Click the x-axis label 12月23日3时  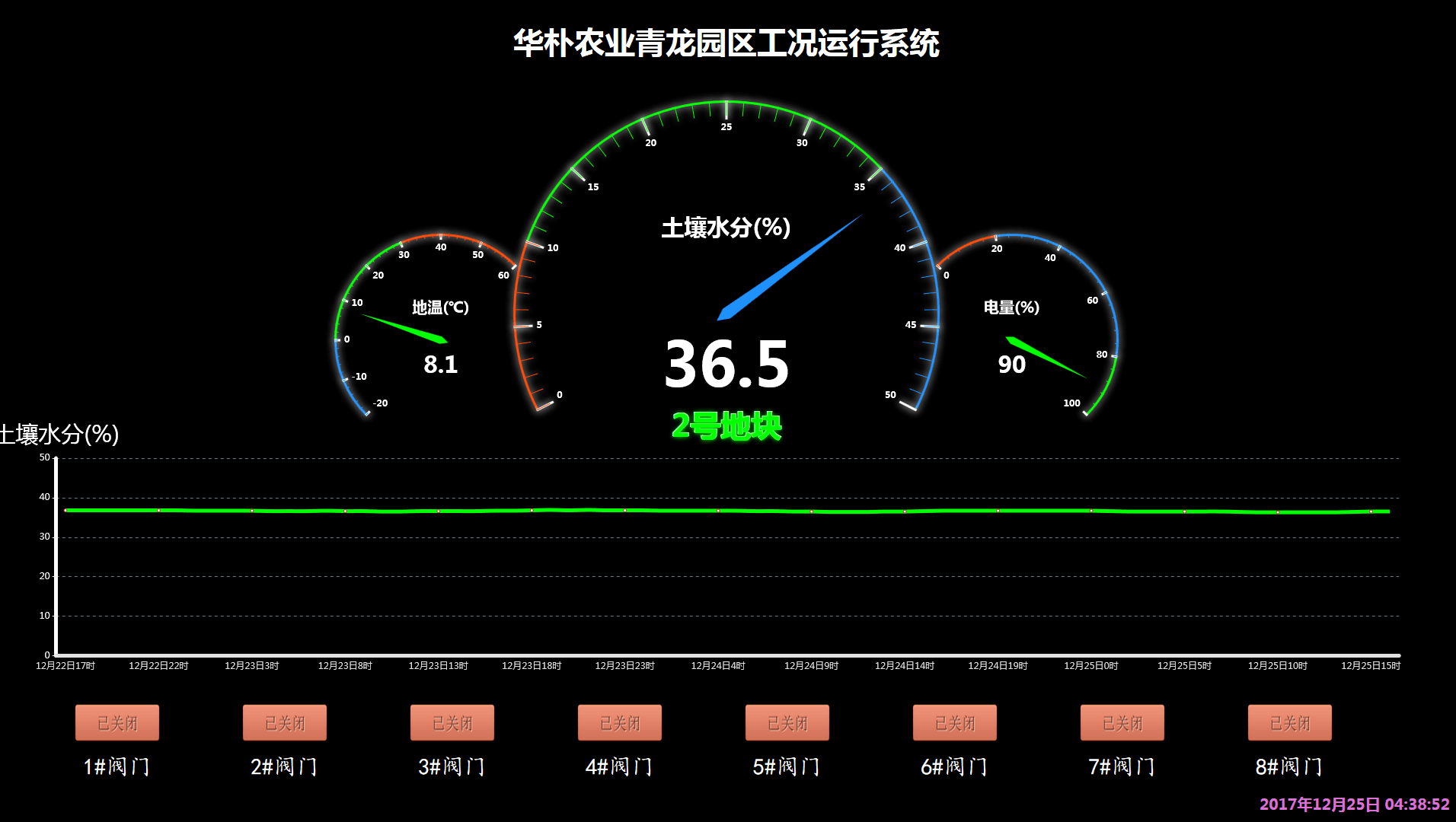tap(252, 666)
